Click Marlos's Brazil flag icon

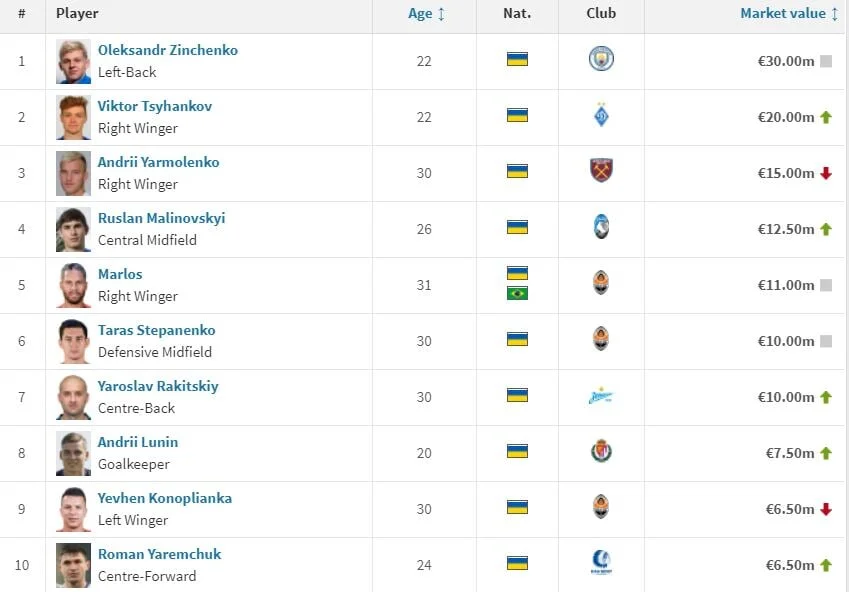(517, 293)
